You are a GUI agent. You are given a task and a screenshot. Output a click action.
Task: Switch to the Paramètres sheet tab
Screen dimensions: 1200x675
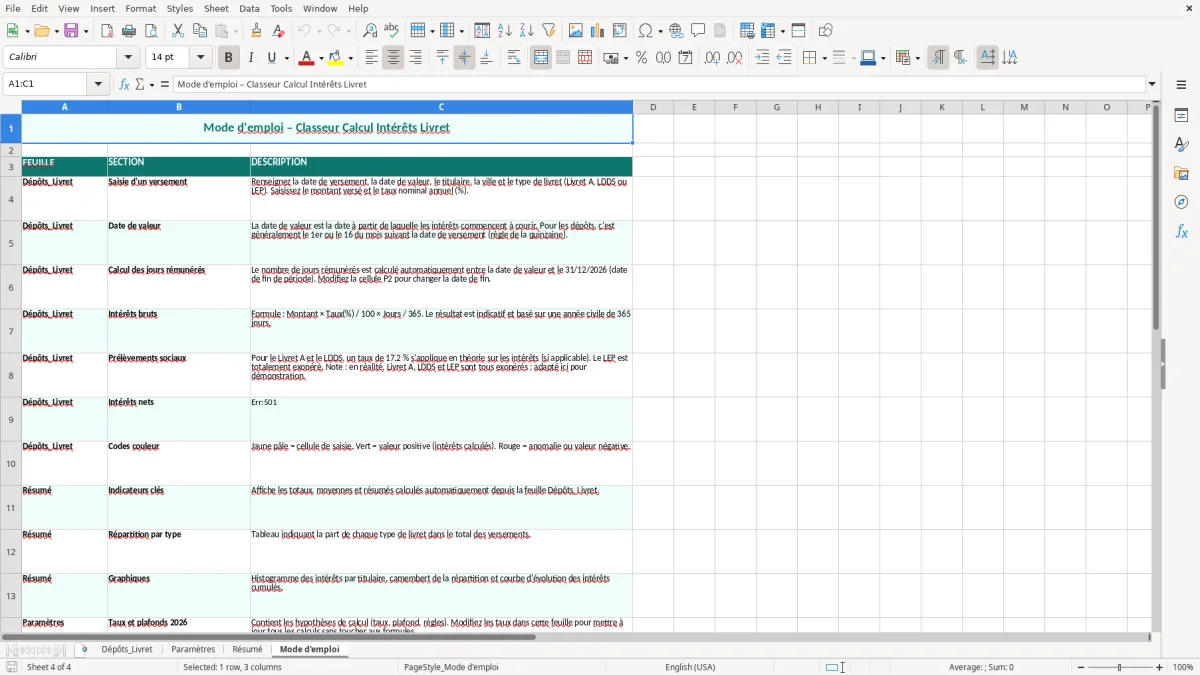193,649
